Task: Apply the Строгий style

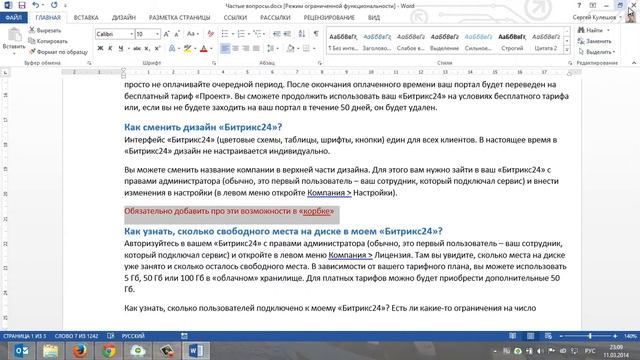Action: point(512,42)
